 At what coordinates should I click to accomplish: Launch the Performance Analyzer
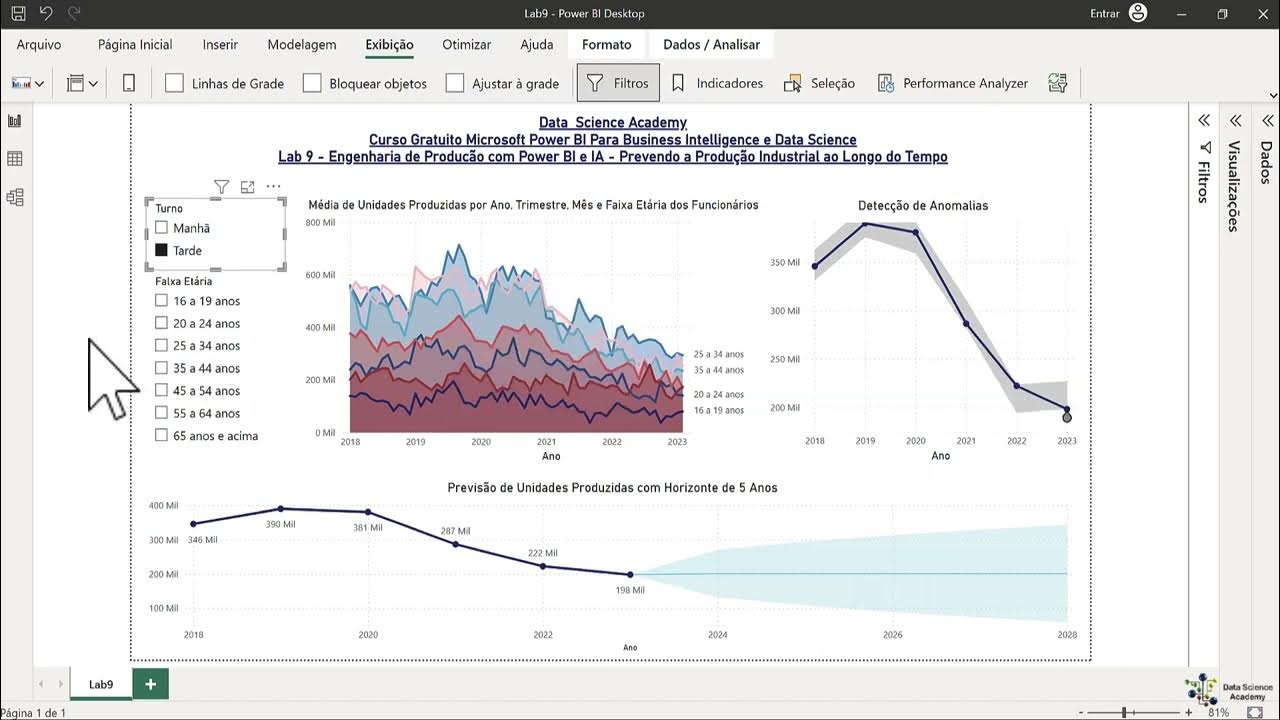(x=953, y=84)
